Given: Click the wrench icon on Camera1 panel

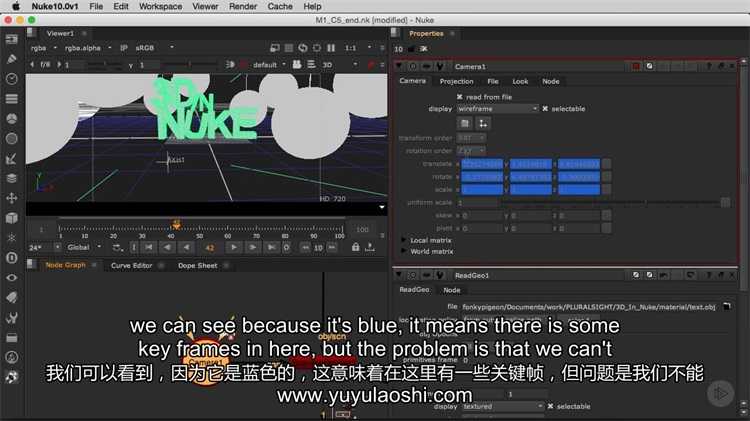Looking at the screenshot, I should 440,66.
